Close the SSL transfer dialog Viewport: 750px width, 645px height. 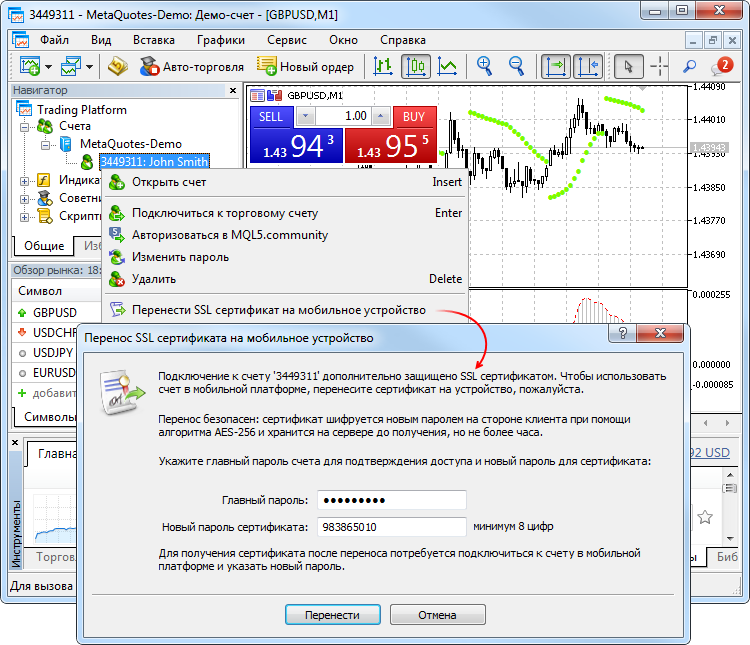click(x=660, y=333)
